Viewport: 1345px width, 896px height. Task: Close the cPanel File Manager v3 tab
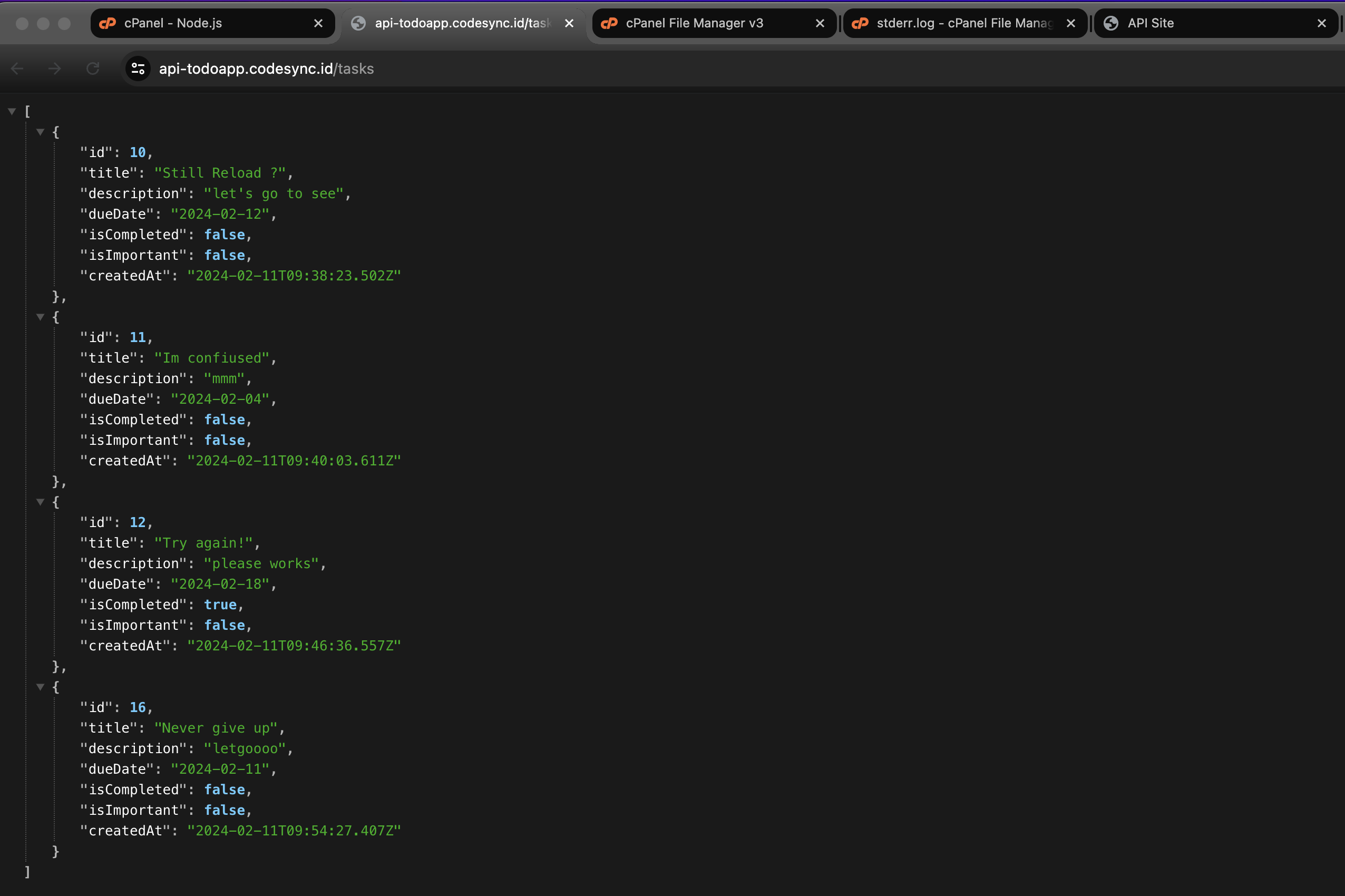tap(820, 23)
